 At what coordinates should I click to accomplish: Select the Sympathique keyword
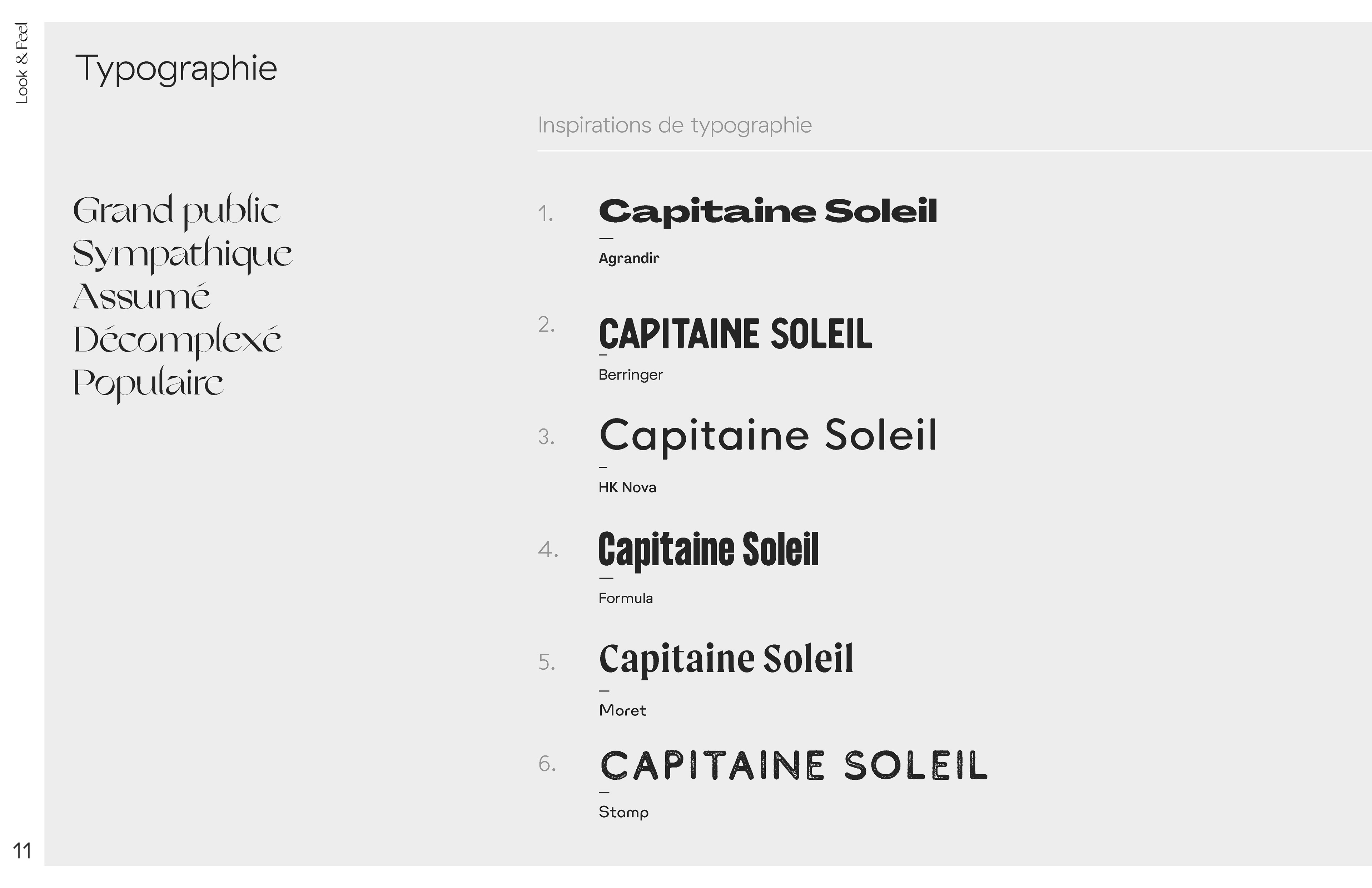[x=182, y=254]
